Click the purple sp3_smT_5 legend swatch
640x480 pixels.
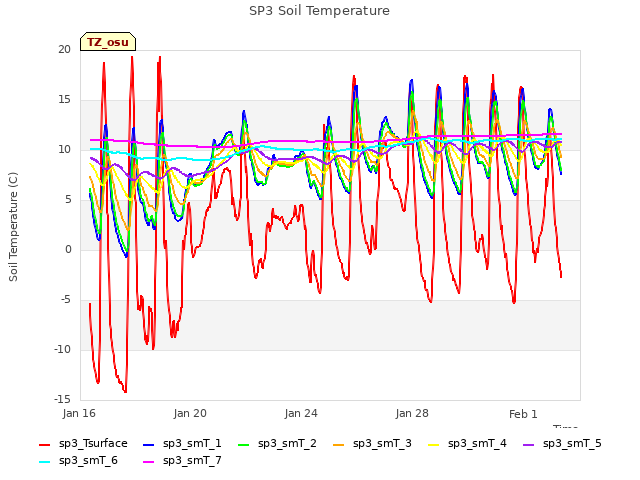click(x=529, y=444)
